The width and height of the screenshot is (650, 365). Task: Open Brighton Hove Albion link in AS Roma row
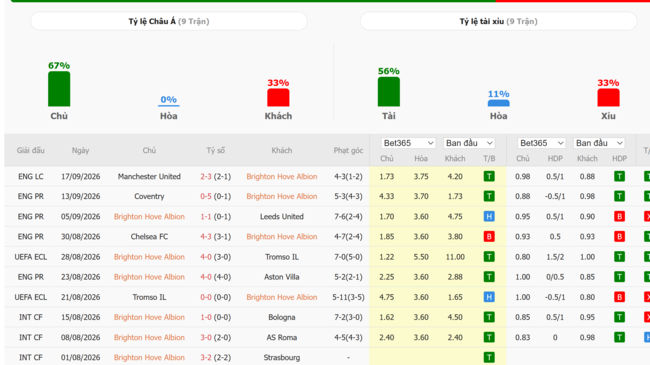pos(149,337)
